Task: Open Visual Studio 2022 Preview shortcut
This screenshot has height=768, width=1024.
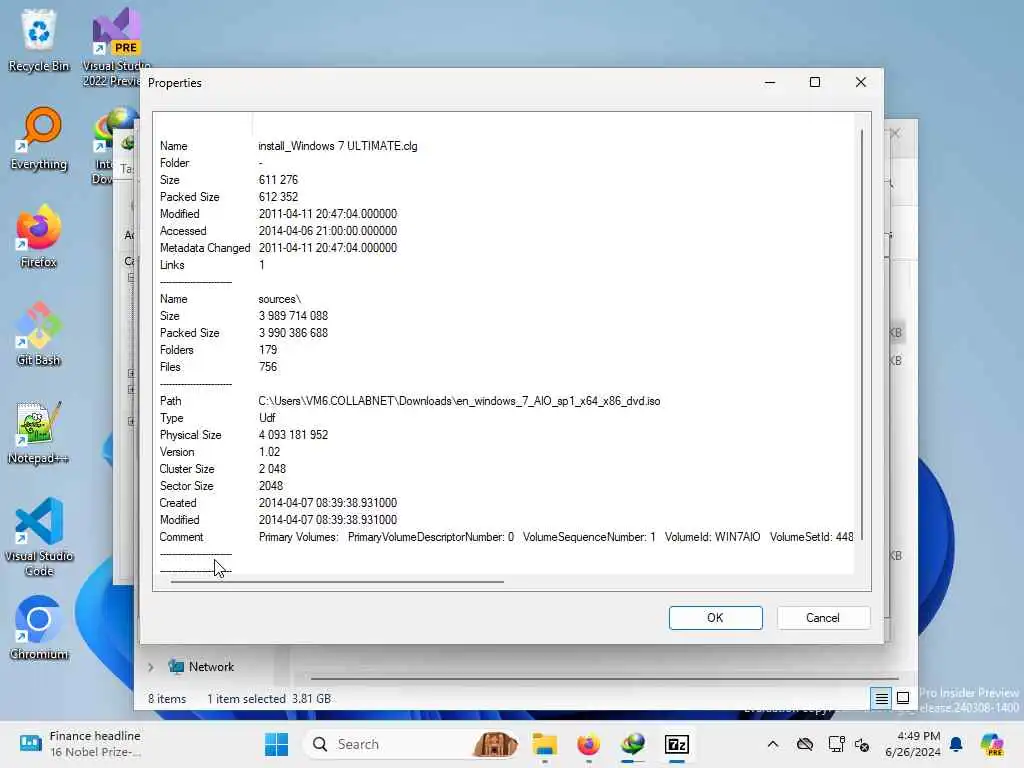Action: pos(116,47)
